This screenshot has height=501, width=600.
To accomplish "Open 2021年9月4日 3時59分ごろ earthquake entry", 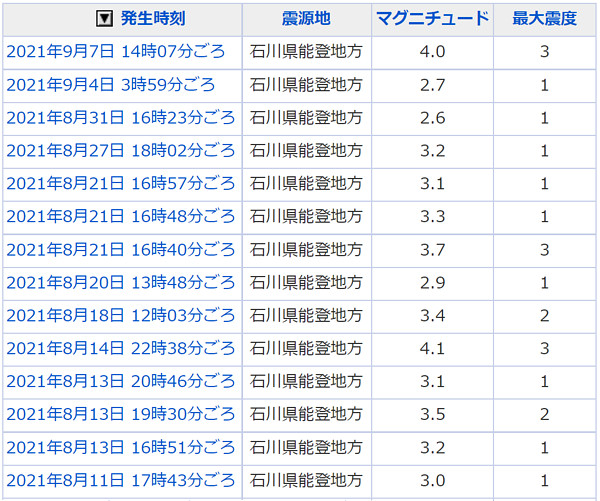I will [111, 85].
